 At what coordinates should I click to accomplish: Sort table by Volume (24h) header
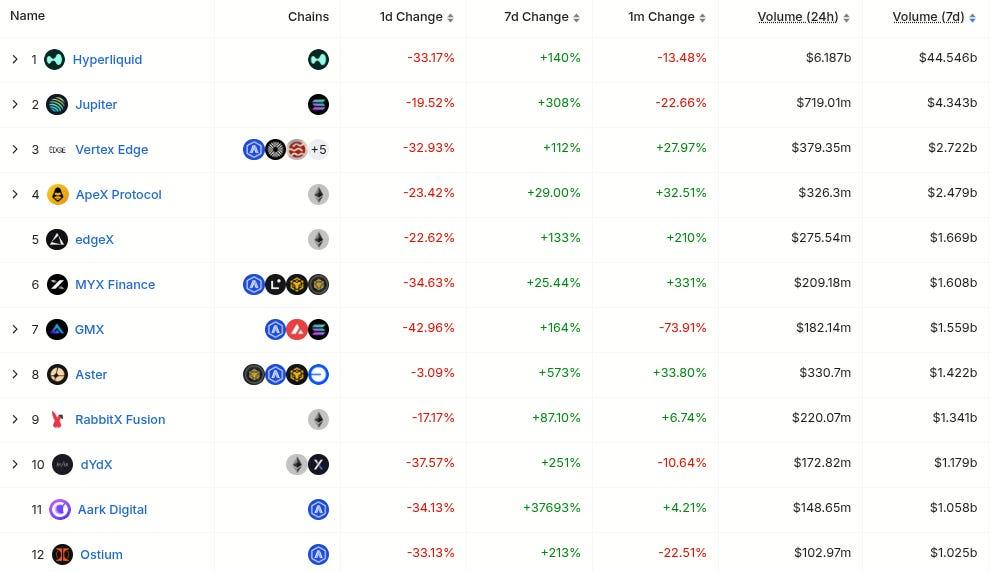click(801, 17)
